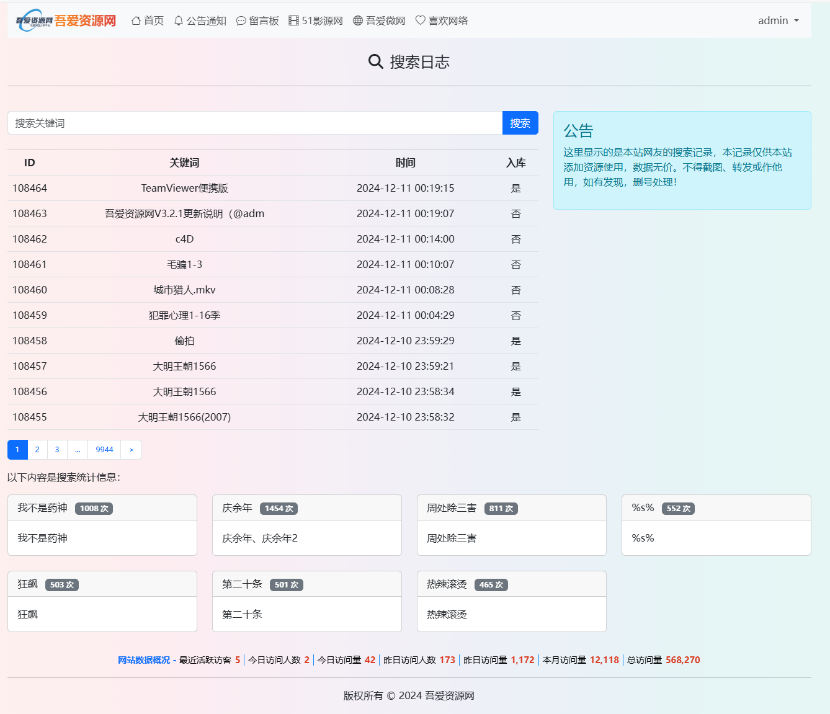The width and height of the screenshot is (830, 714).
Task: Click the pagination ellipsis item
Action: (77, 449)
